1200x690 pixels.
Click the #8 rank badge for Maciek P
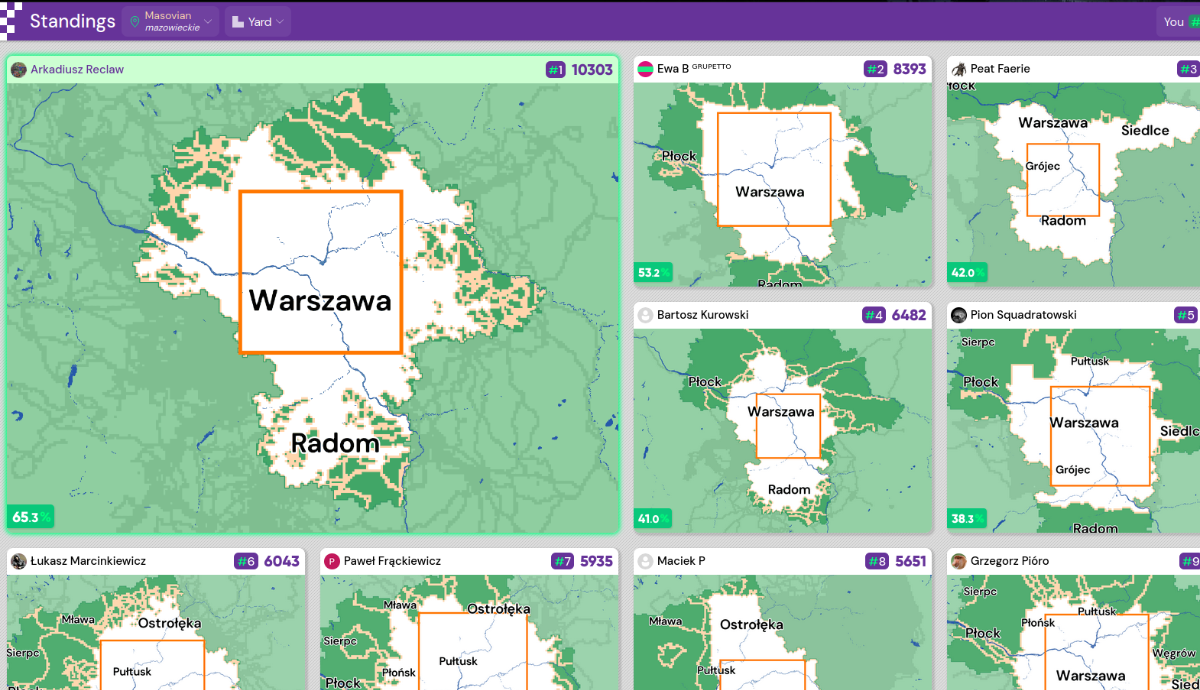(x=876, y=561)
